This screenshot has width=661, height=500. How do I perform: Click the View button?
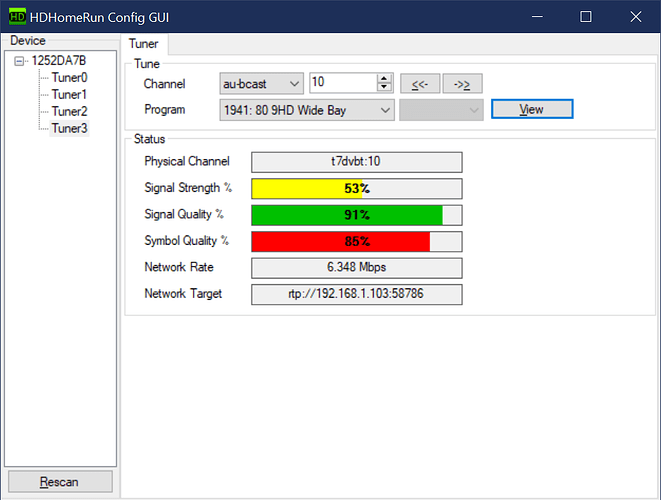(532, 109)
